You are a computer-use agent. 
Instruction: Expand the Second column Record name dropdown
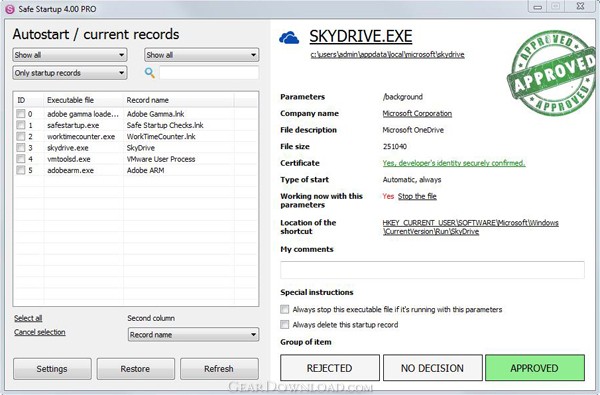pos(193,335)
